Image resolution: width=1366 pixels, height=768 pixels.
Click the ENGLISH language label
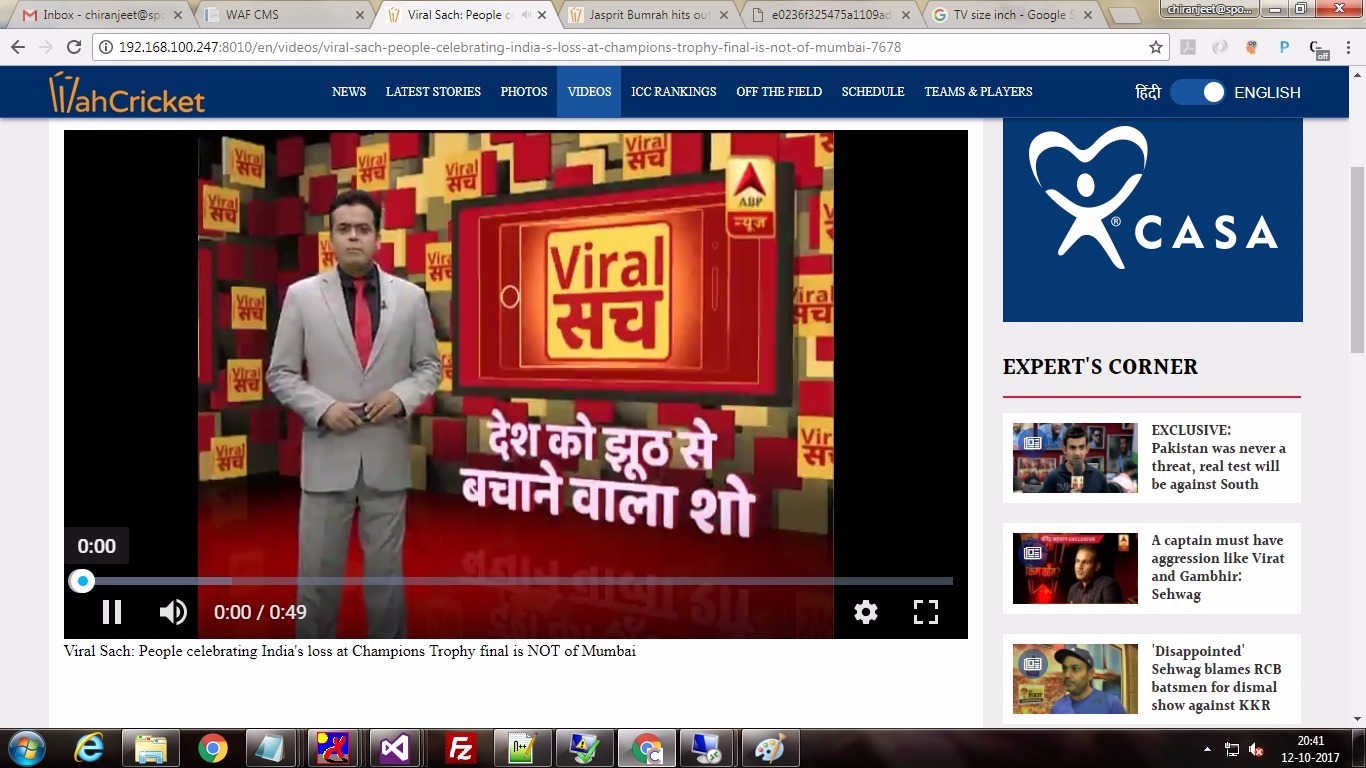pos(1267,92)
